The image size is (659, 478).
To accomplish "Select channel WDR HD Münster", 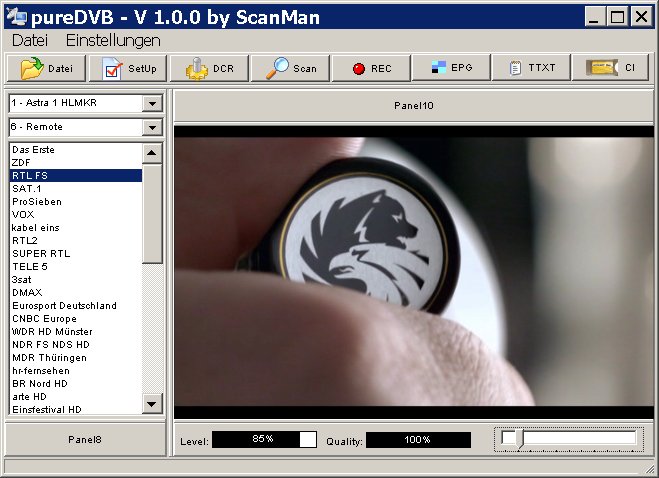I will coord(76,332).
